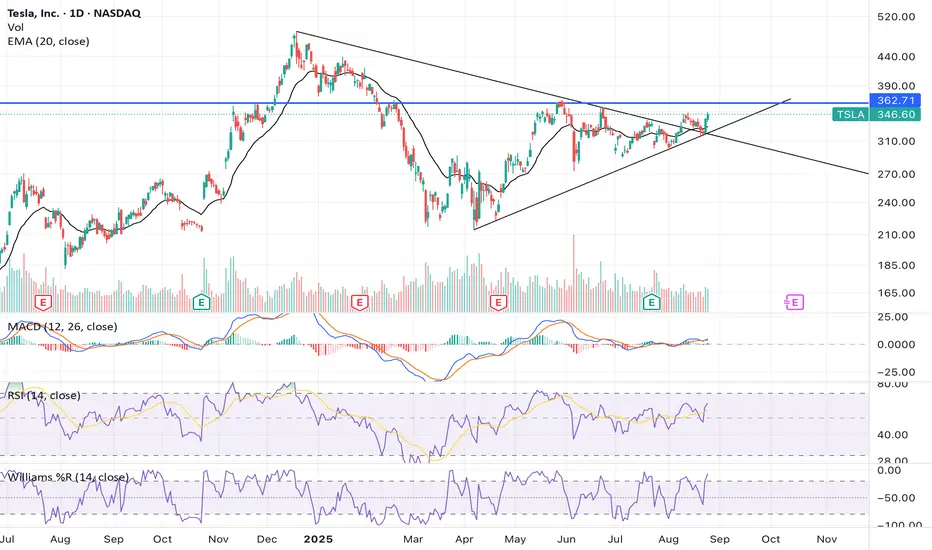932x550 pixels.
Task: Click the Vol indicator label
Action: (15, 27)
